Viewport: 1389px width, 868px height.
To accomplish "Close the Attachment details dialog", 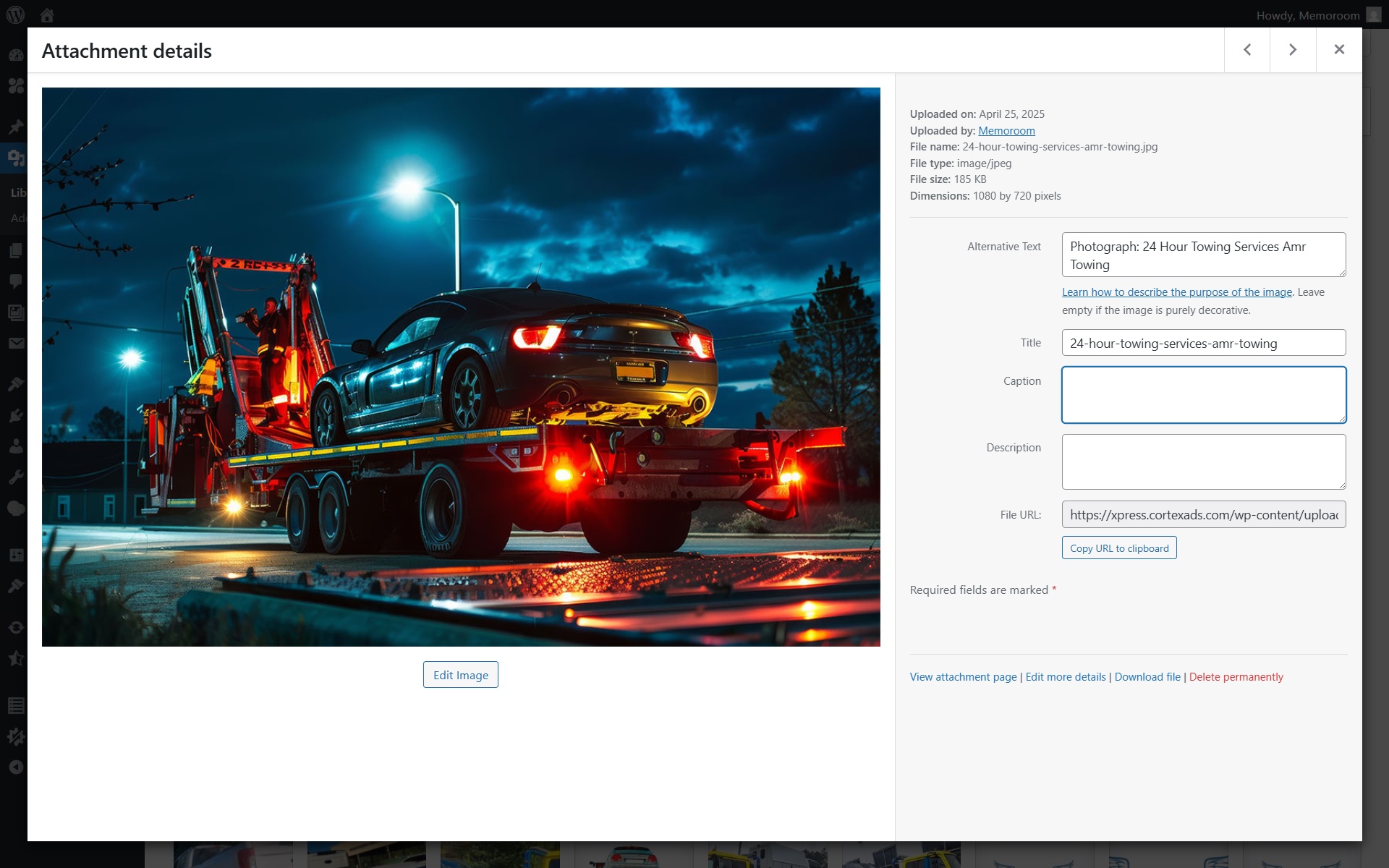I will 1339,50.
